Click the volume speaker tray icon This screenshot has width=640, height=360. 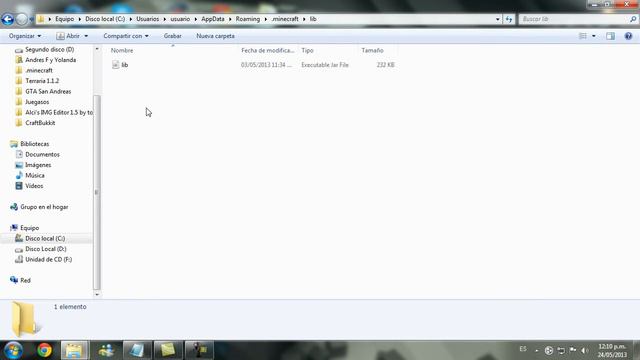[585, 350]
